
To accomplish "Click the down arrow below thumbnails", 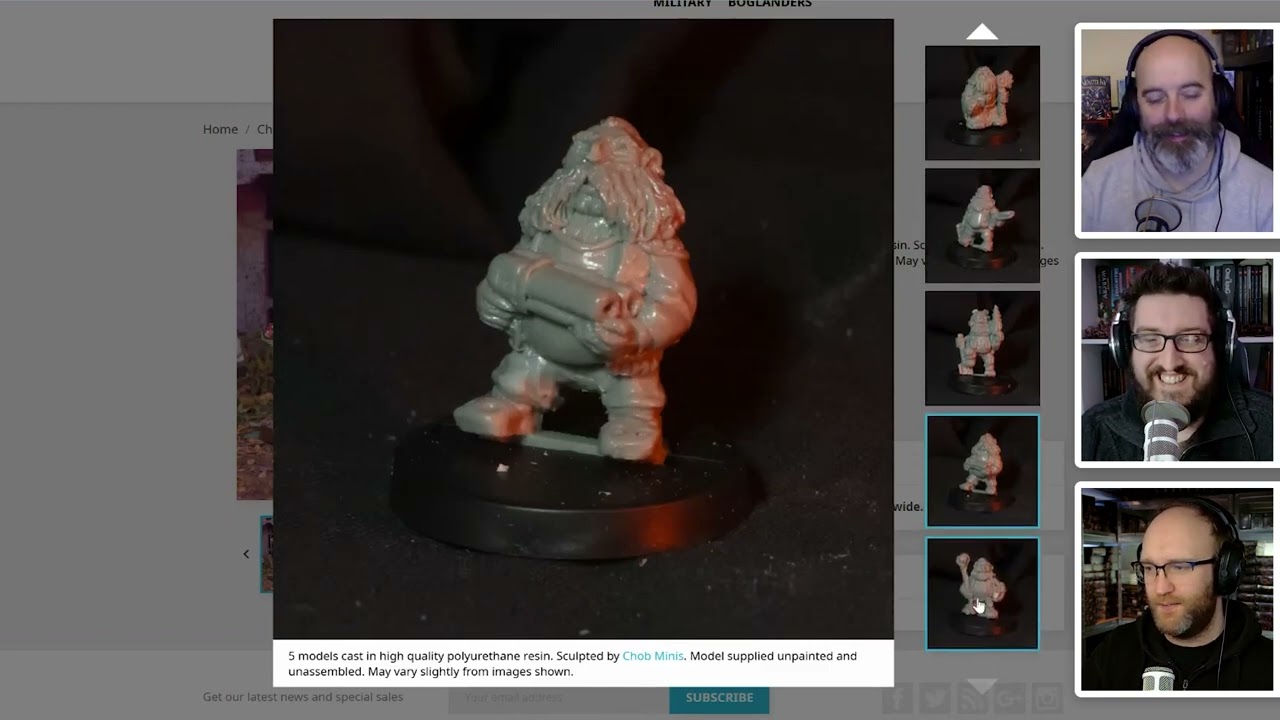I will (982, 685).
